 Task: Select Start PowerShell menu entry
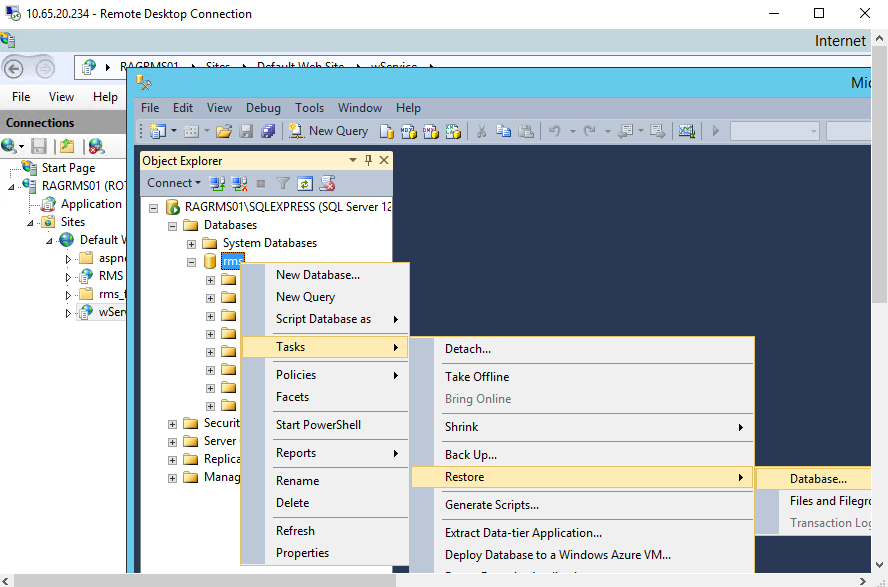point(325,425)
